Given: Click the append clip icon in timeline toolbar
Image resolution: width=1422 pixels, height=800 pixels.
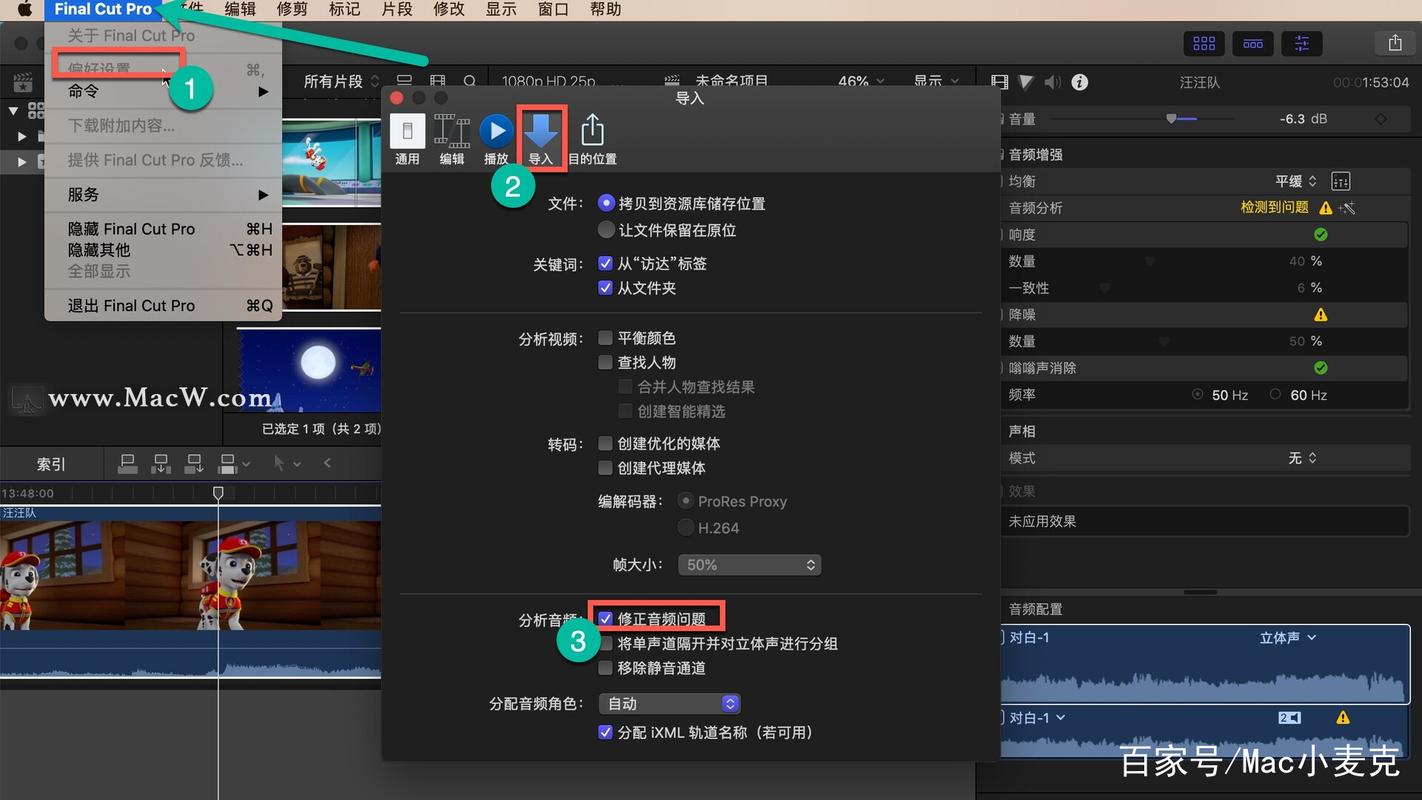Looking at the screenshot, I should 194,463.
